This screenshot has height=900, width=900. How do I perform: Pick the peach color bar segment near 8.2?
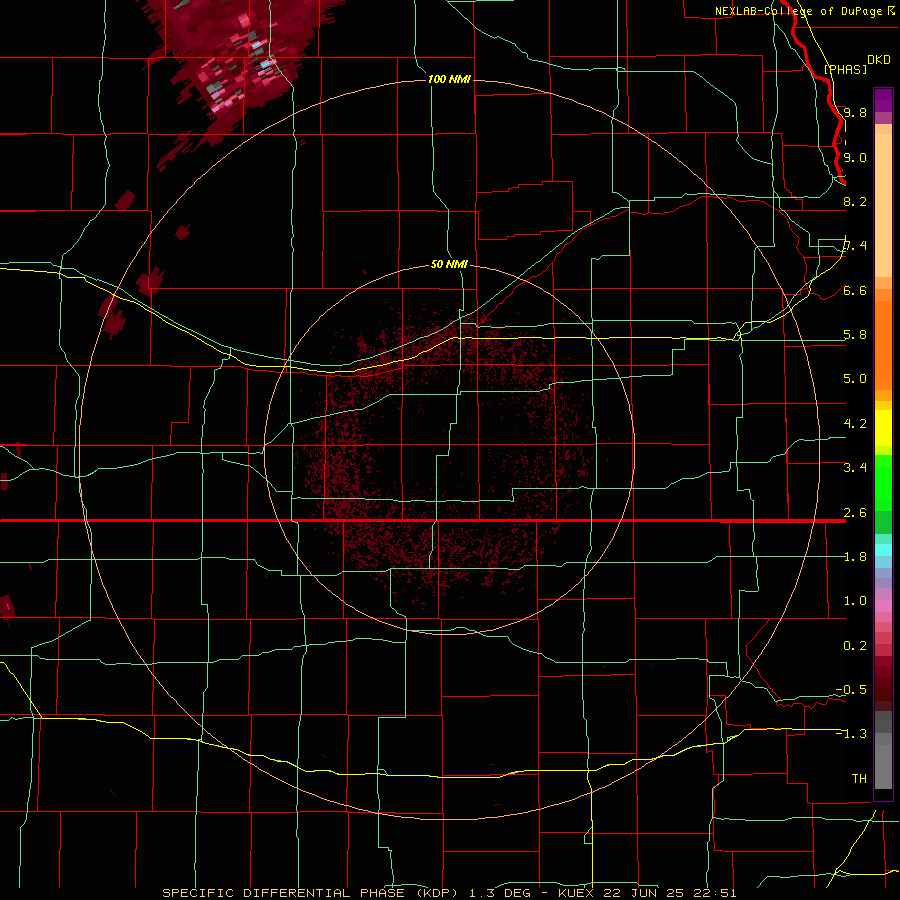pos(883,205)
